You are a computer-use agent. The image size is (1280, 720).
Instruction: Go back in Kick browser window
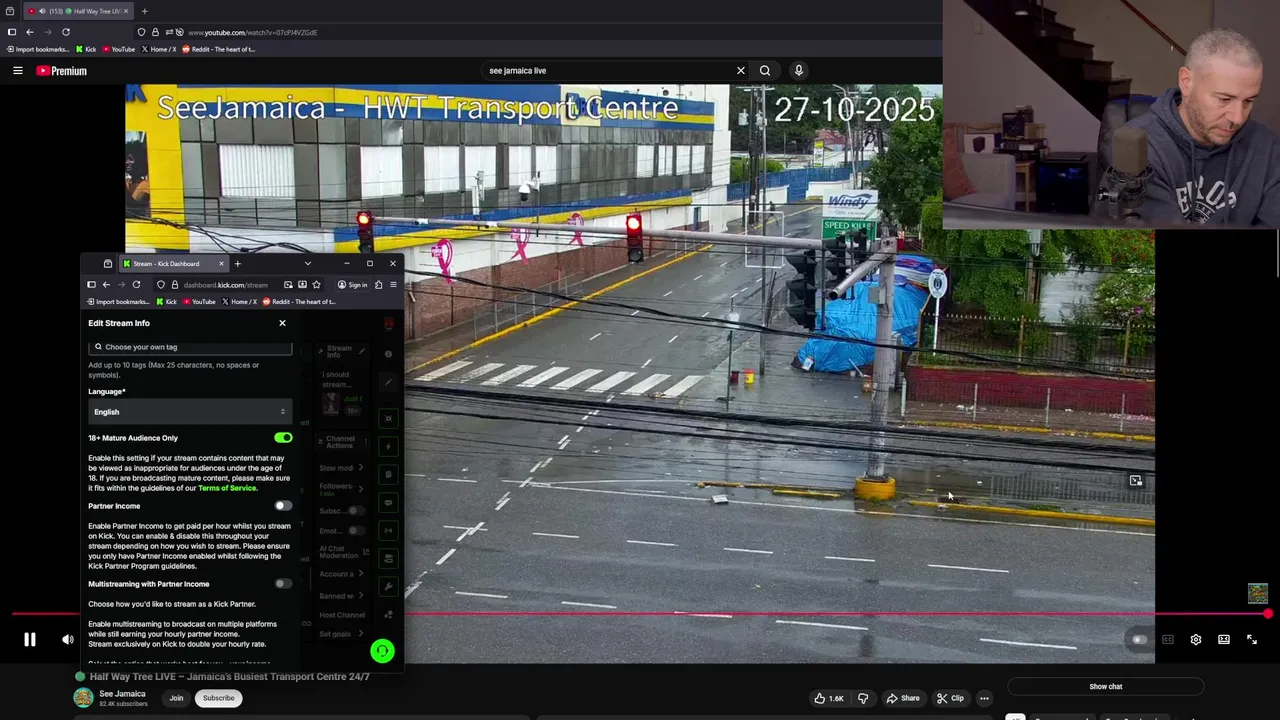tap(106, 285)
